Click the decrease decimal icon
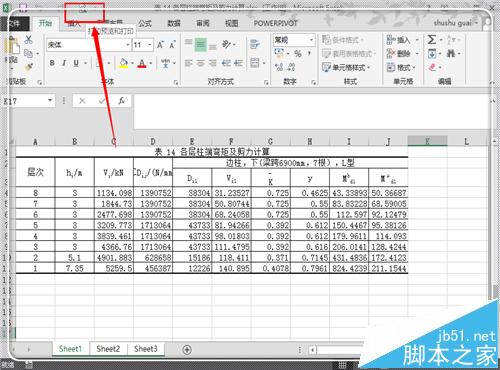500x370 pixels. 291,67
